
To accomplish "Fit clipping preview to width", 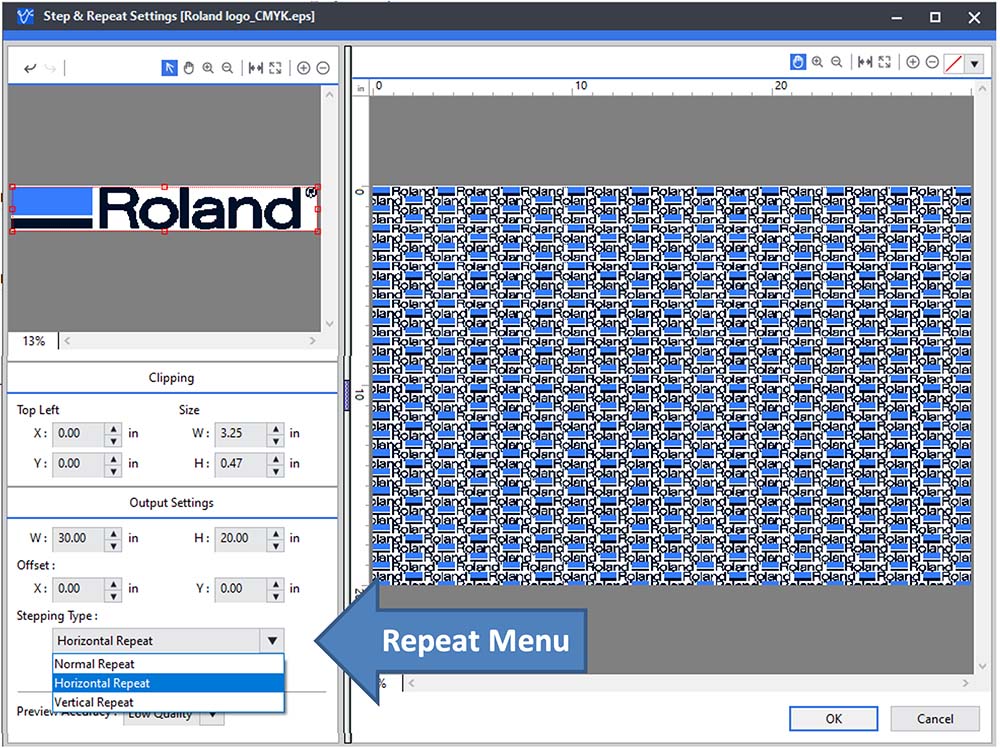I will coord(256,68).
